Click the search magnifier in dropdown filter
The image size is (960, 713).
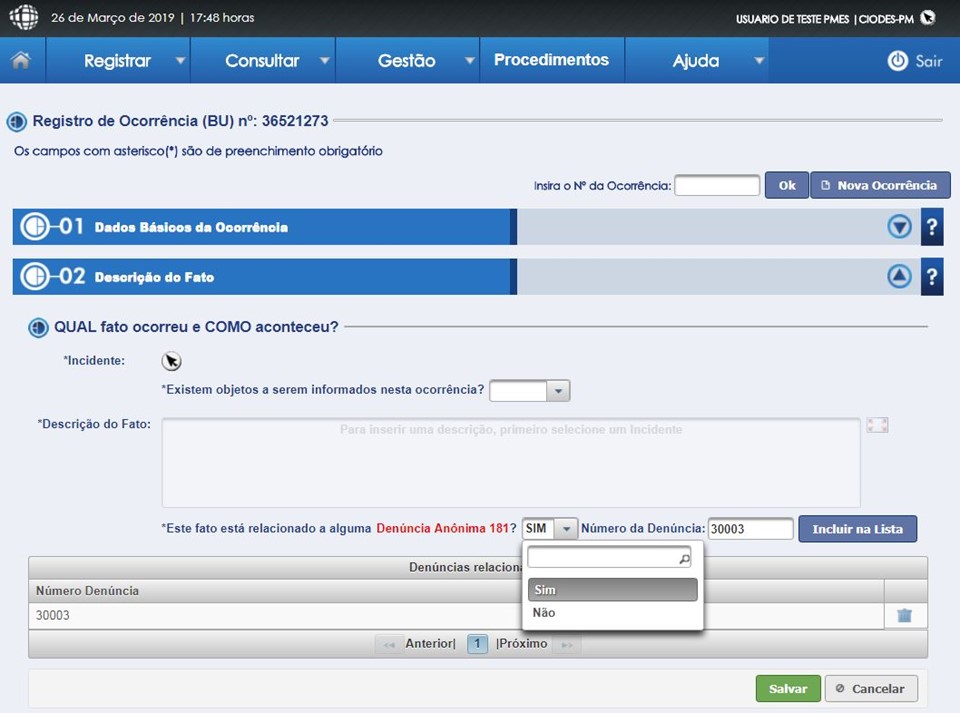[684, 558]
